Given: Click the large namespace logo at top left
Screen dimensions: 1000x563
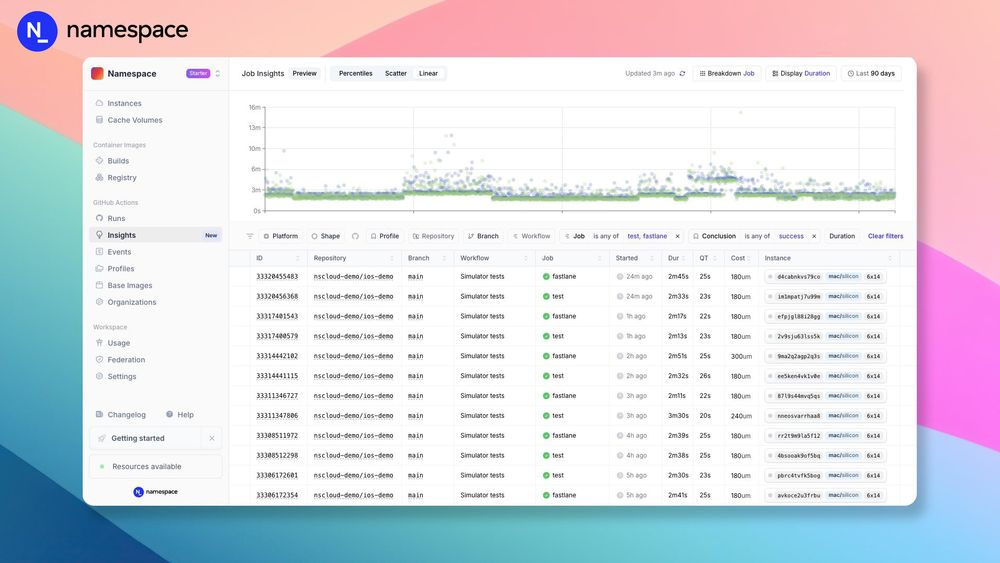Looking at the screenshot, I should click(103, 31).
